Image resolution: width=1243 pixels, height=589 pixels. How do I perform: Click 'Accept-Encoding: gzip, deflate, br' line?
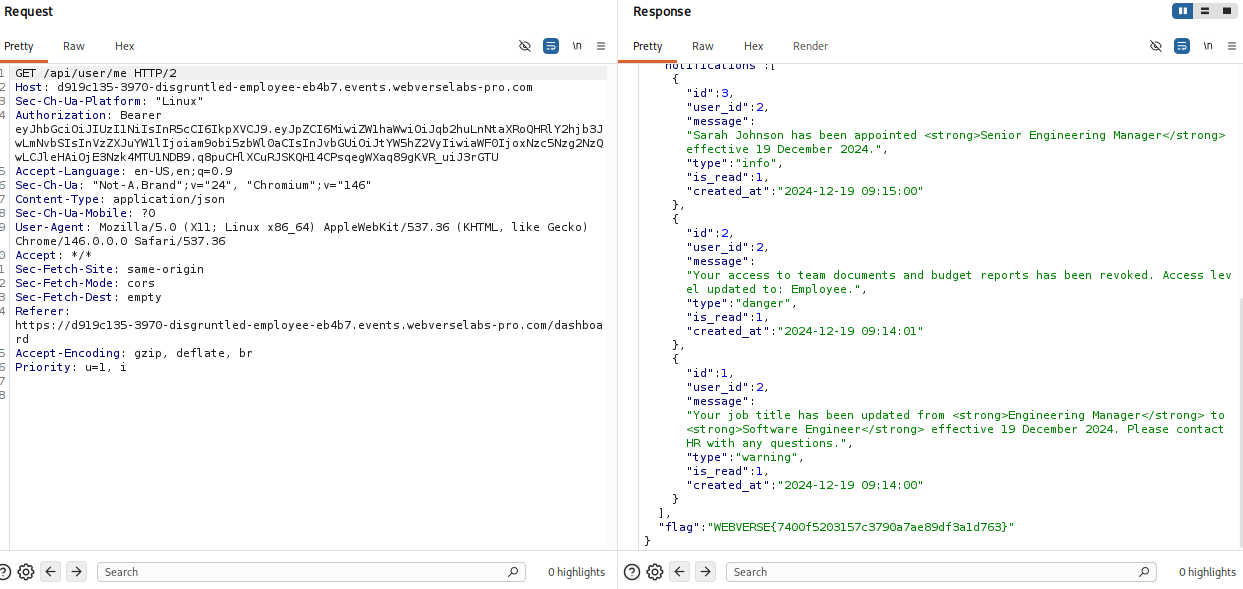(133, 354)
